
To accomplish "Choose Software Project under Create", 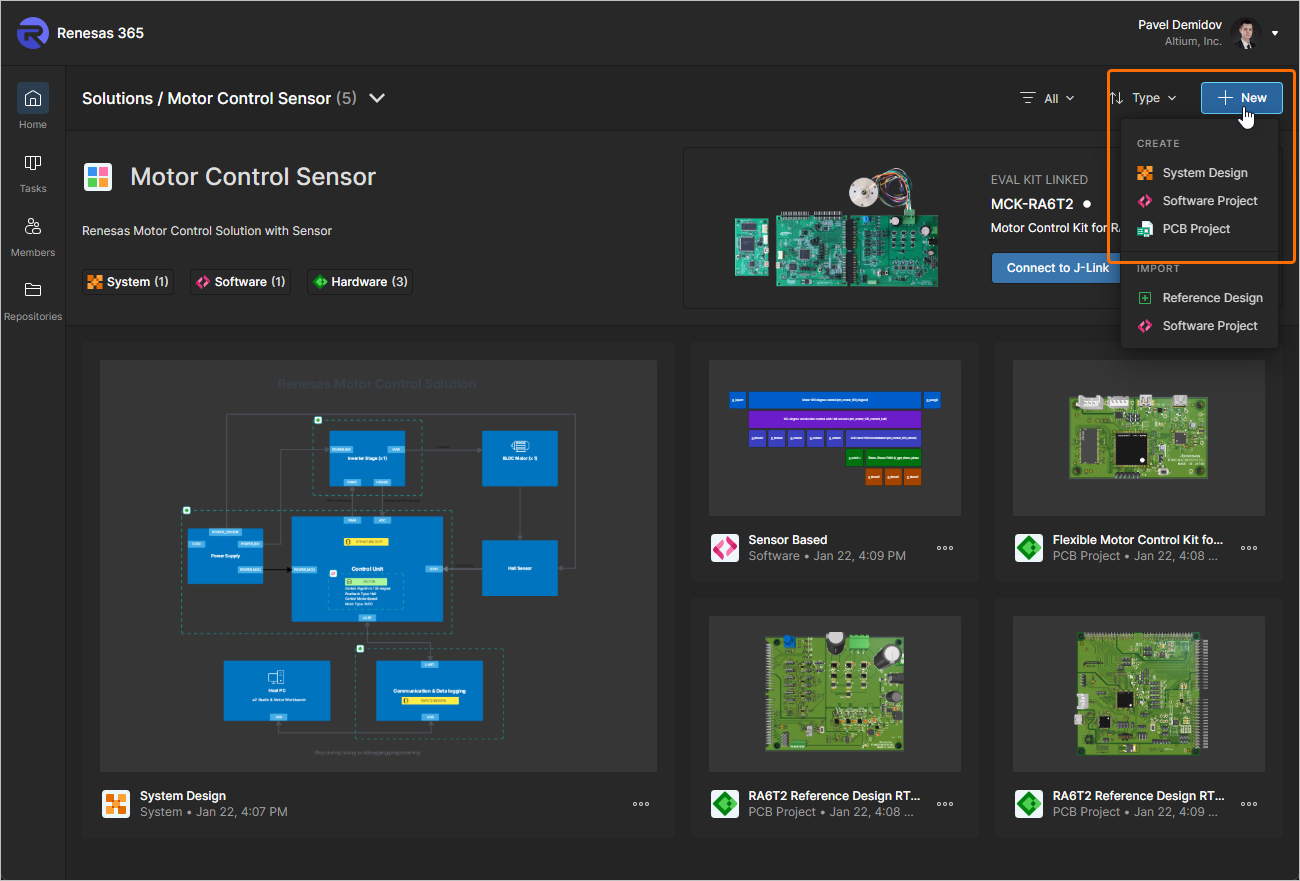I will 1199,201.
